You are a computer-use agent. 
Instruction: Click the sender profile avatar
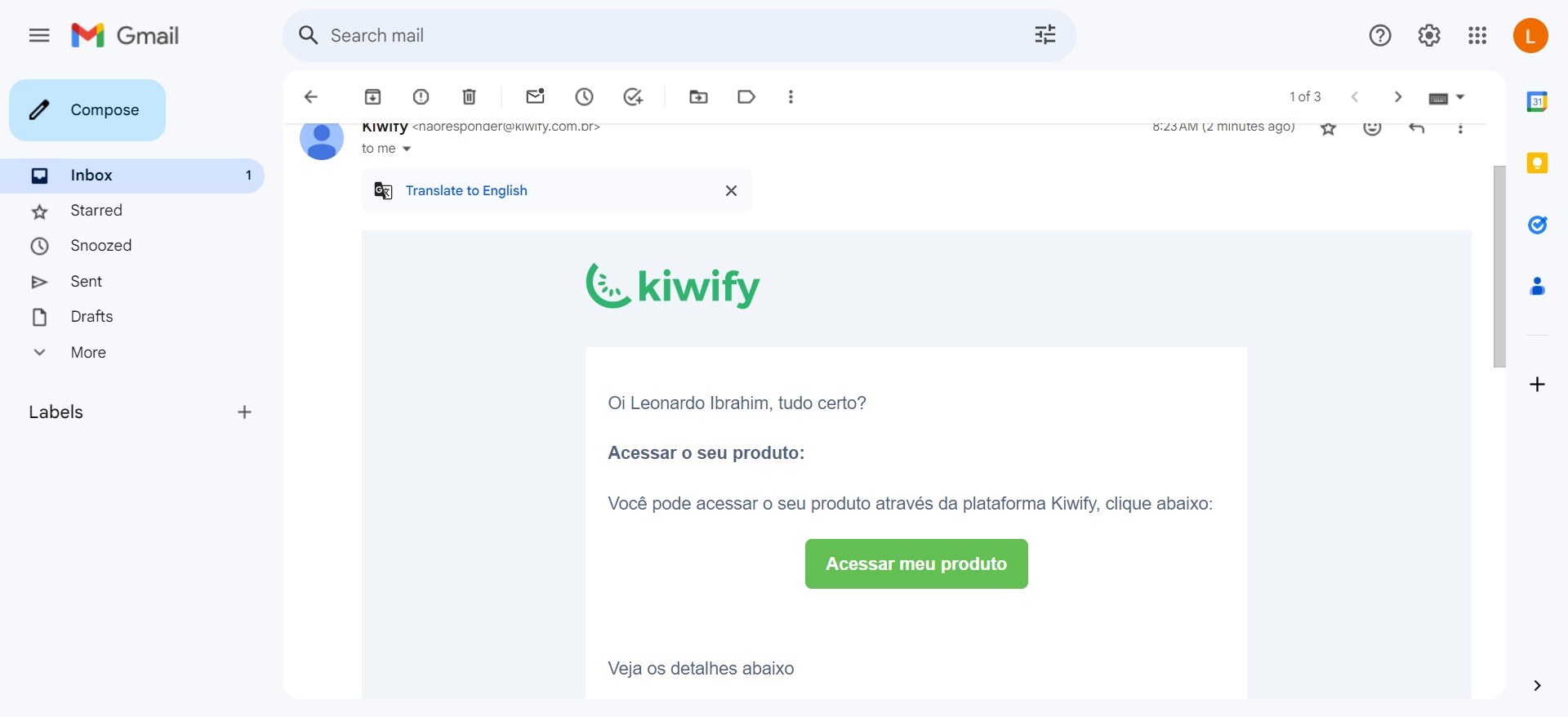(322, 139)
